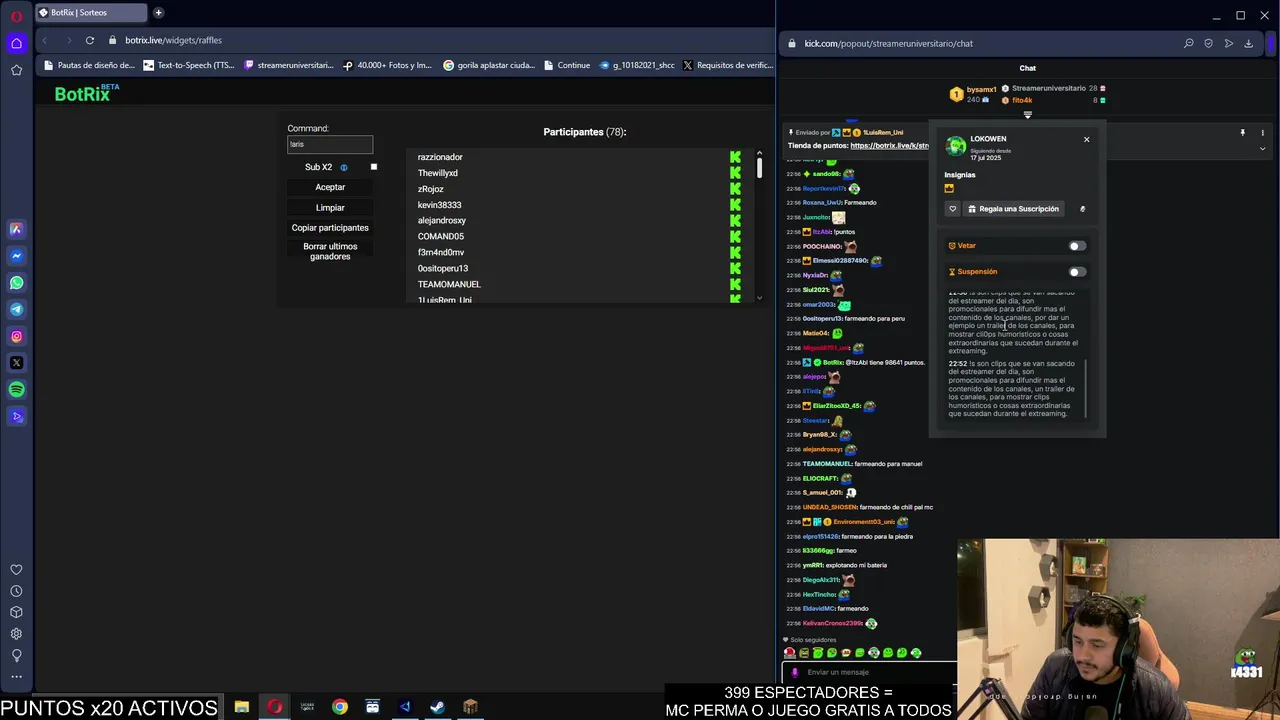Open the heart icon in Opera sidebar
This screenshot has width=1280, height=720.
16,570
